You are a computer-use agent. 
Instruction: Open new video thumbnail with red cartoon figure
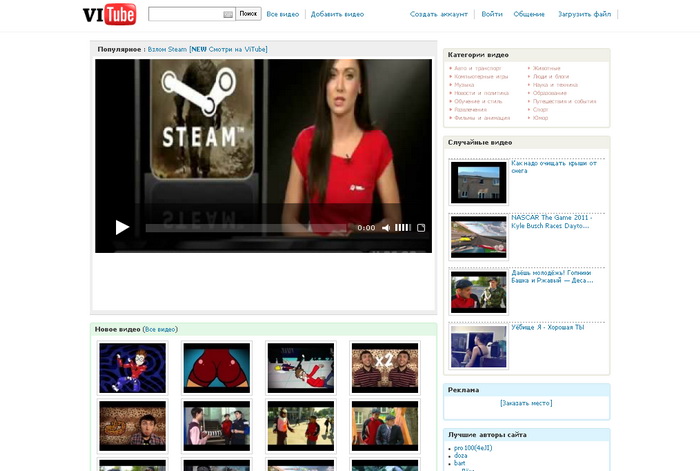tap(217, 368)
